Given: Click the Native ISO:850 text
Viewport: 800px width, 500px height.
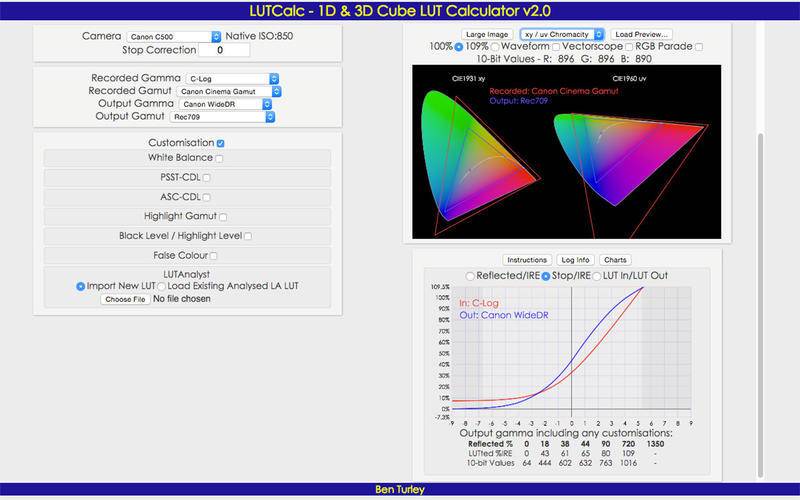Looking at the screenshot, I should [259, 36].
